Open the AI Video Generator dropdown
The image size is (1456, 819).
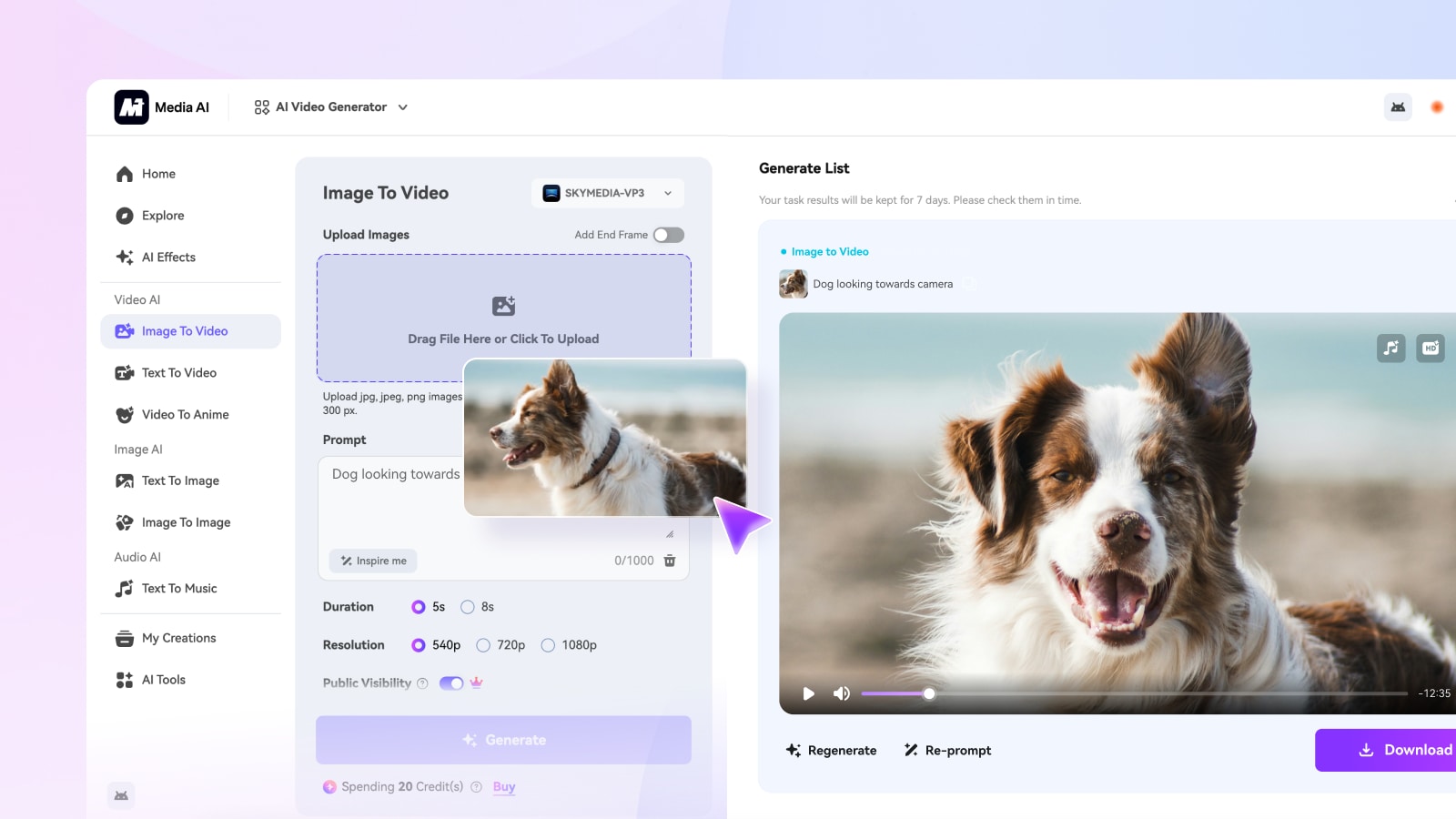[x=331, y=107]
